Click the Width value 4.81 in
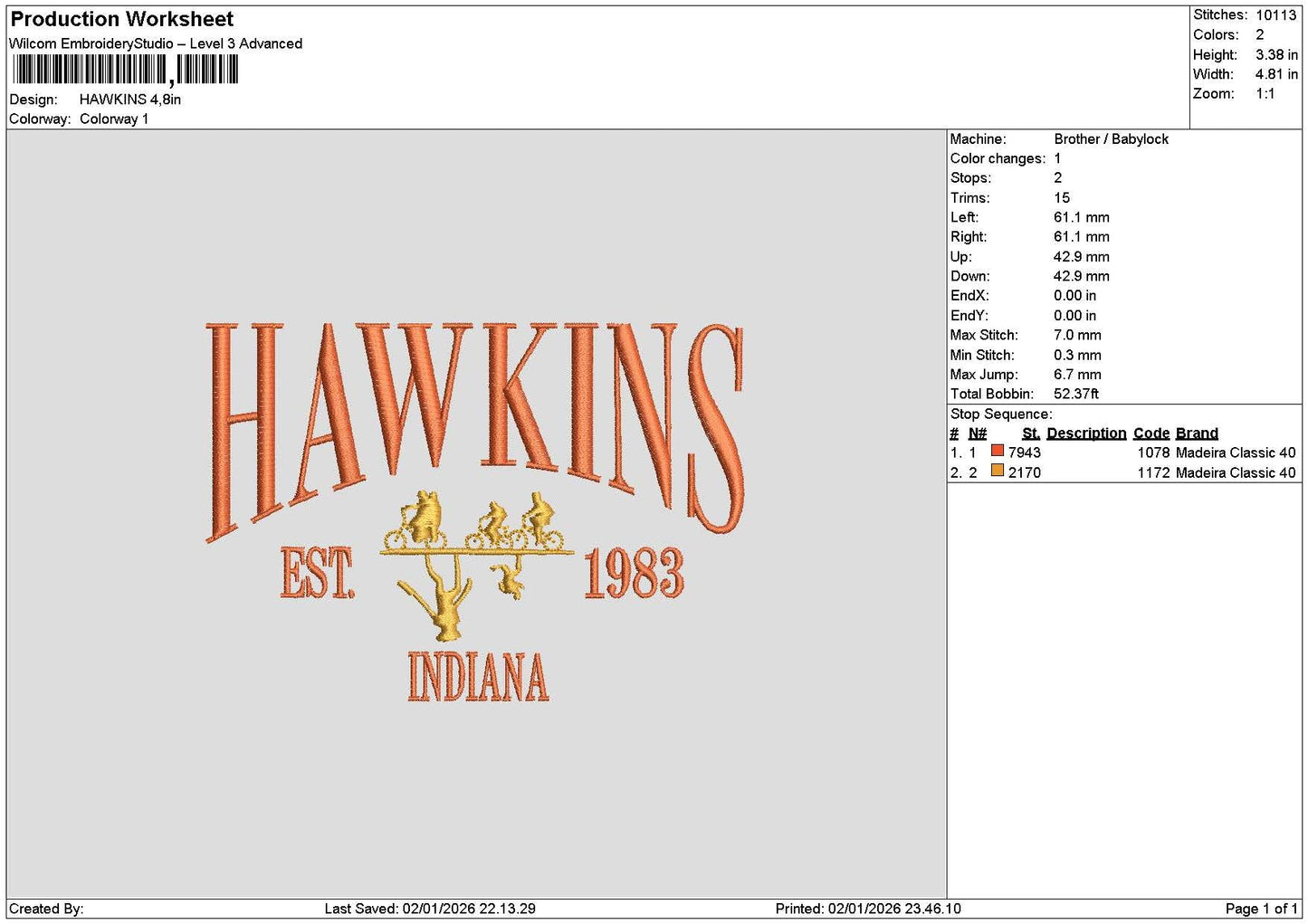1308x924 pixels. (1276, 74)
